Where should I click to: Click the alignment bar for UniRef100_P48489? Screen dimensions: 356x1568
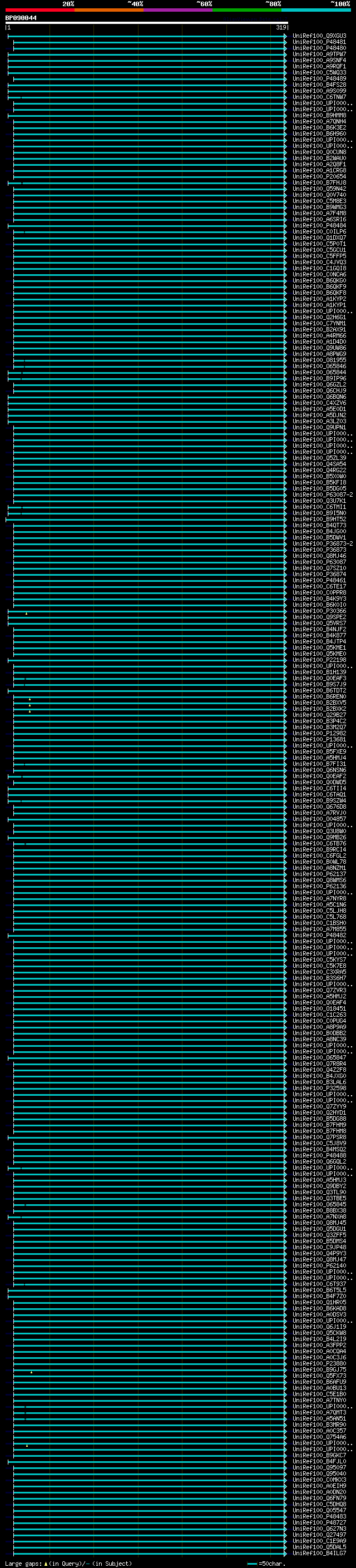coord(150,78)
